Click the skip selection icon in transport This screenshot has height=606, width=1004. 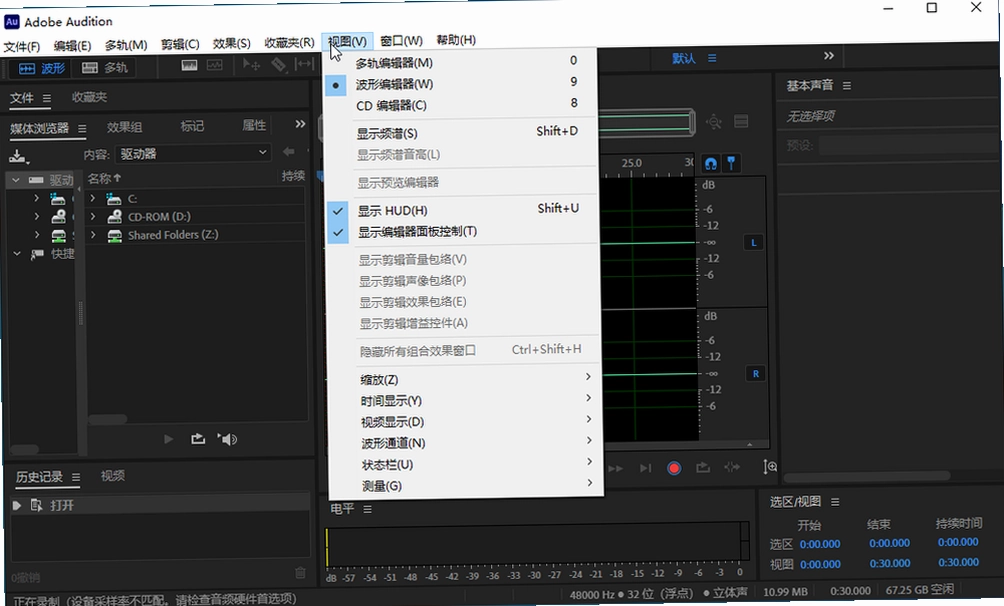[x=732, y=468]
